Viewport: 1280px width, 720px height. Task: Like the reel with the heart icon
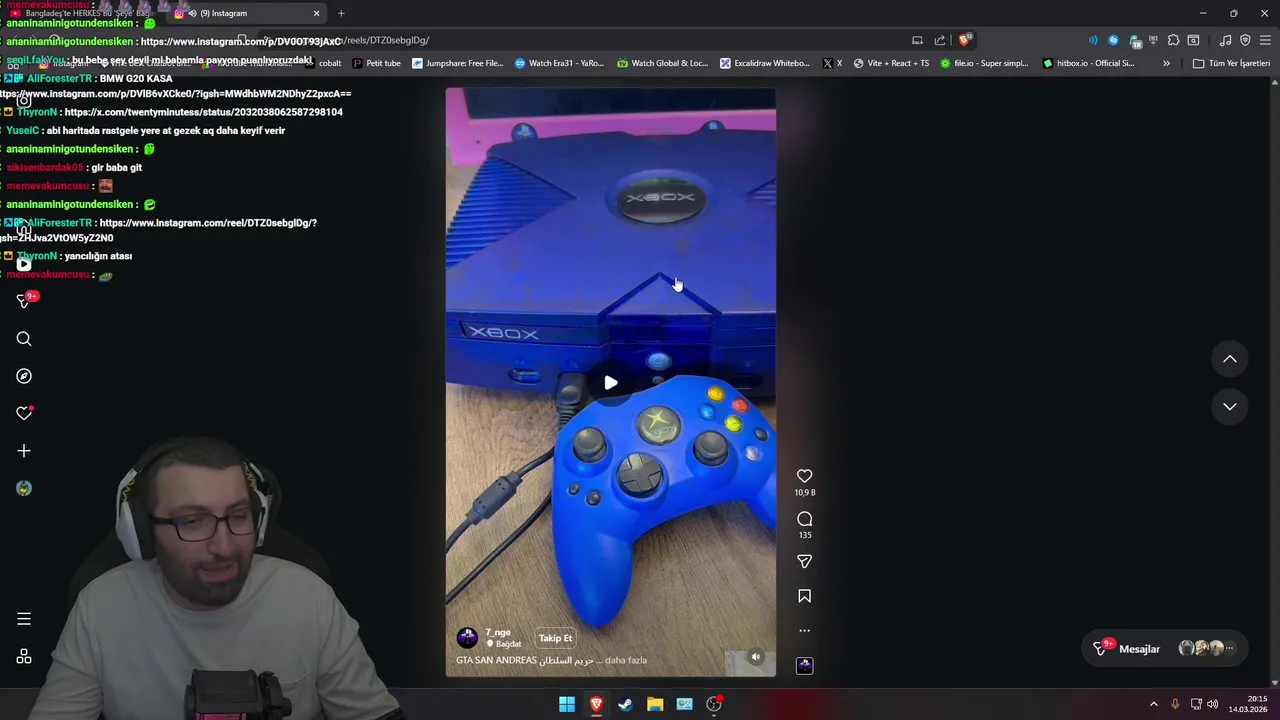804,476
